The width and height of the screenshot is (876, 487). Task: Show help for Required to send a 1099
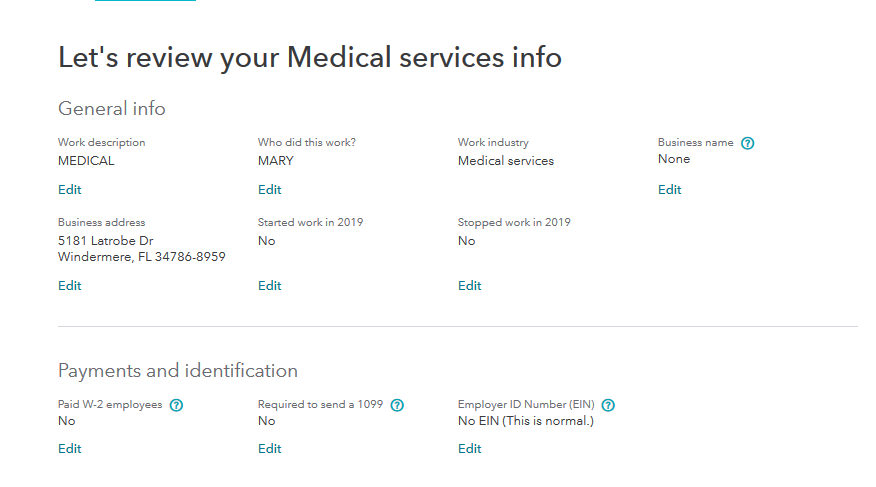(397, 405)
